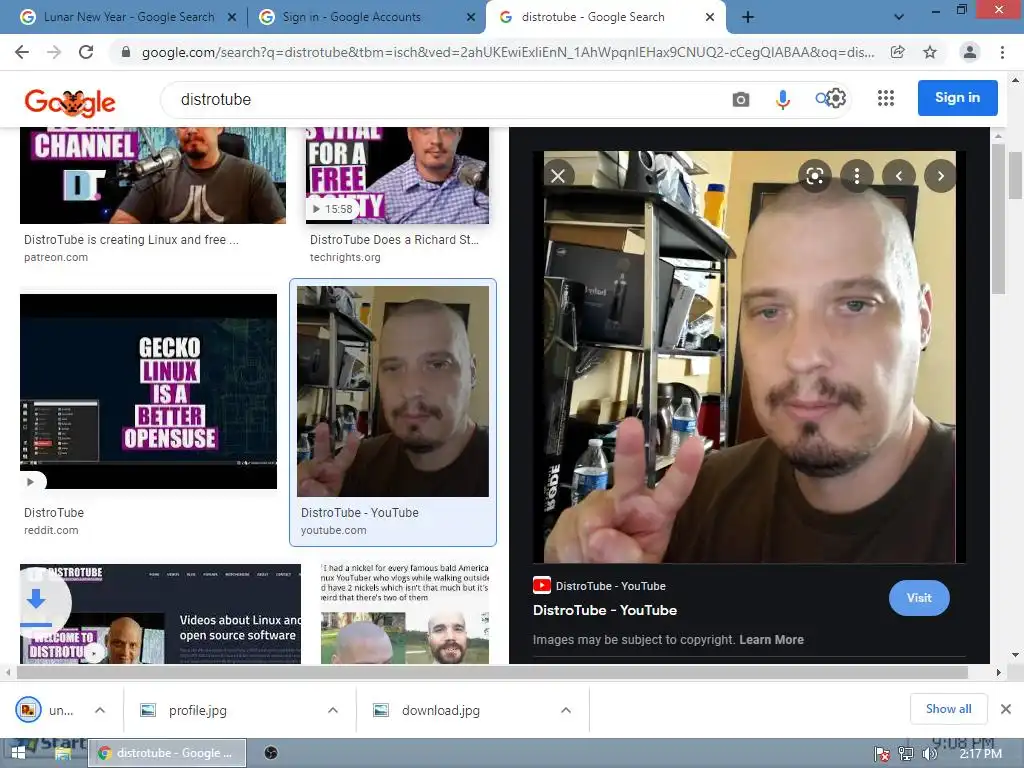Click Show all downloads
1024x768 pixels.
tap(948, 709)
